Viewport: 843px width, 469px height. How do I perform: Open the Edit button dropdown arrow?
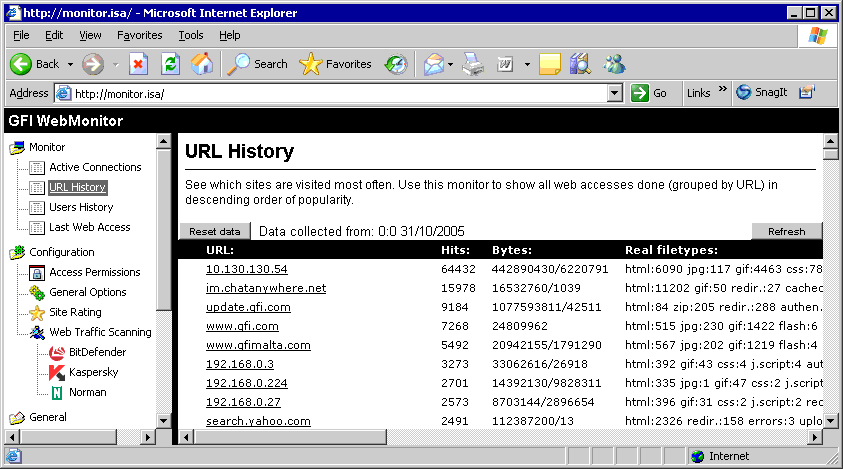tap(527, 65)
